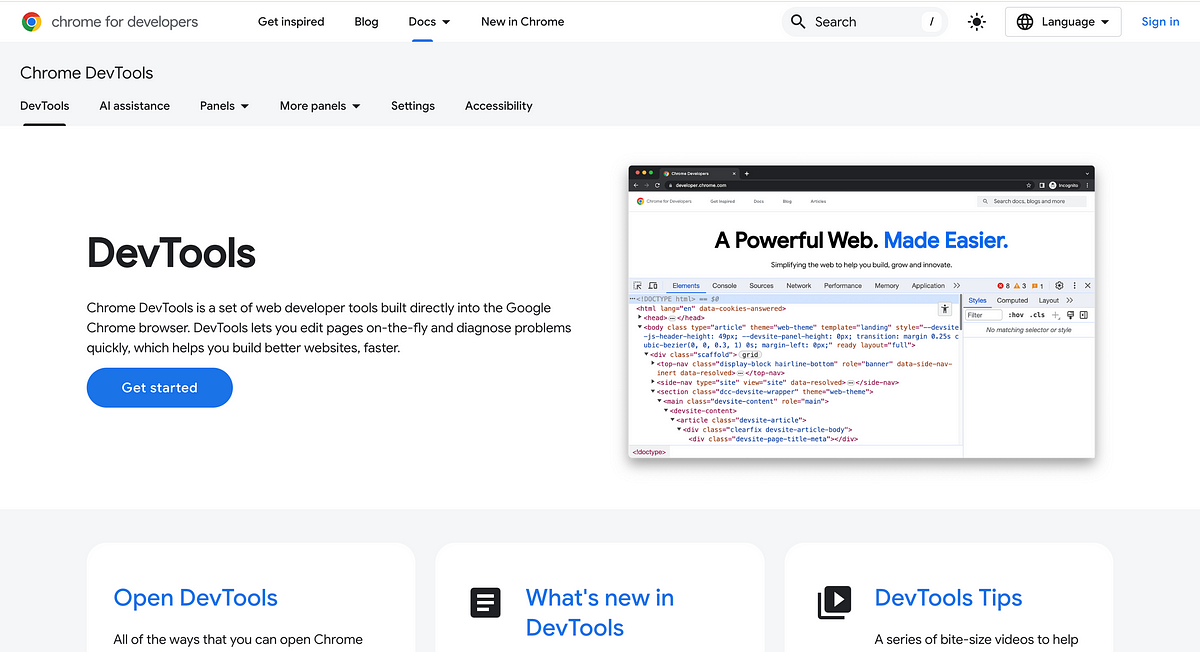Go to the Settings tab

(413, 105)
